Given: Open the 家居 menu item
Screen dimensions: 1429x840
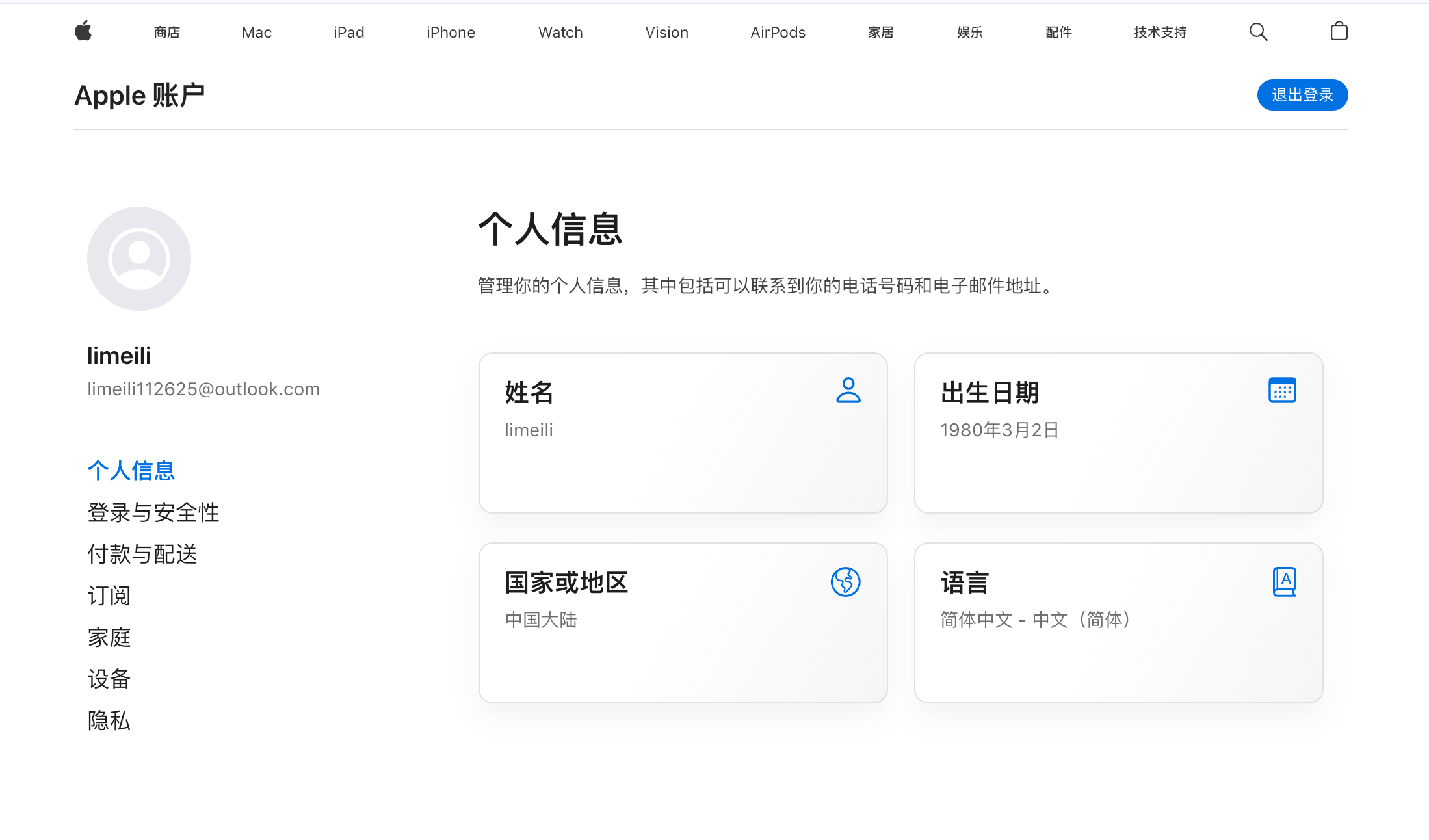Looking at the screenshot, I should tap(881, 32).
